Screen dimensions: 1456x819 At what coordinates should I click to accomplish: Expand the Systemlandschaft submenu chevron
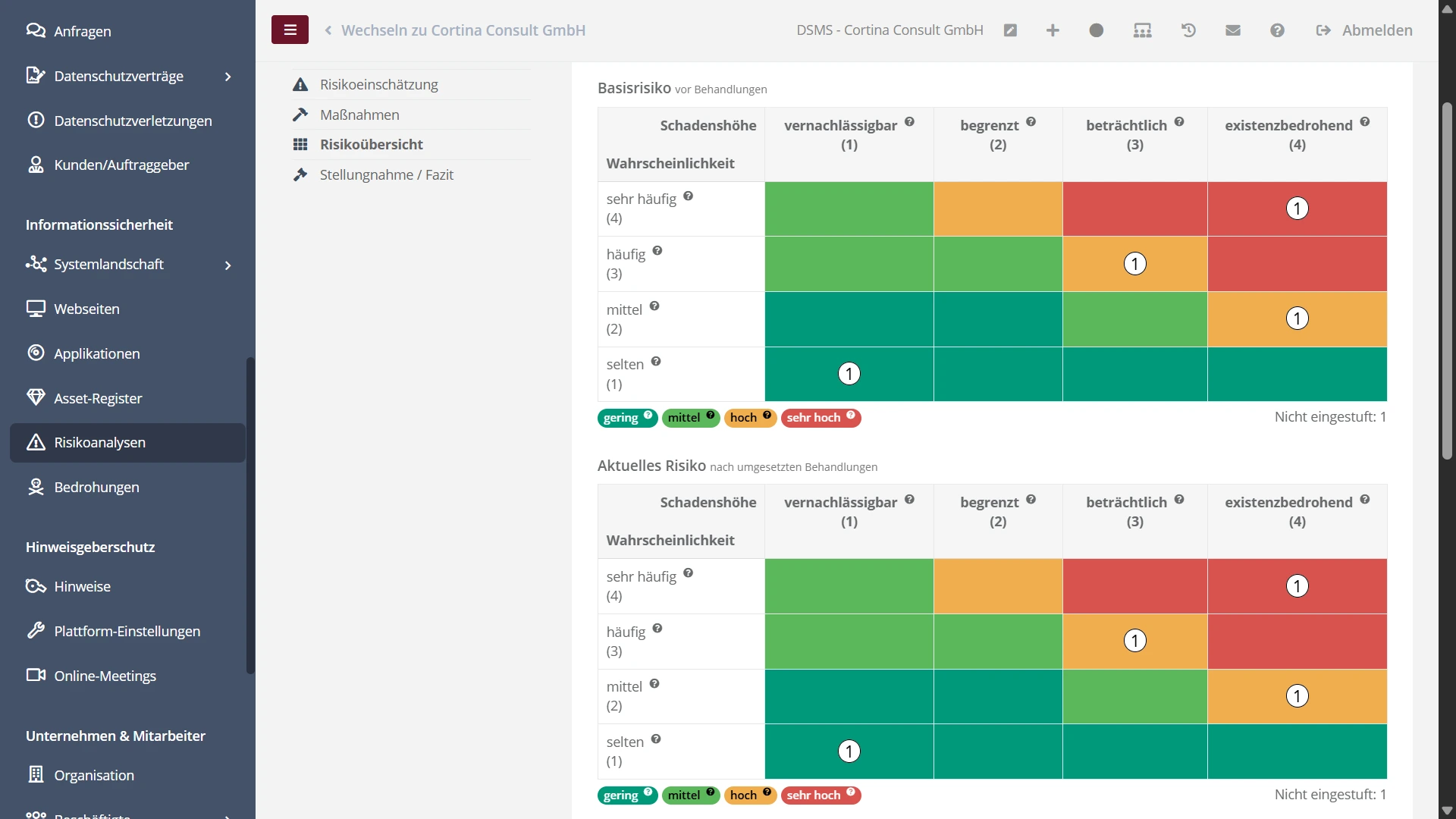tap(227, 265)
